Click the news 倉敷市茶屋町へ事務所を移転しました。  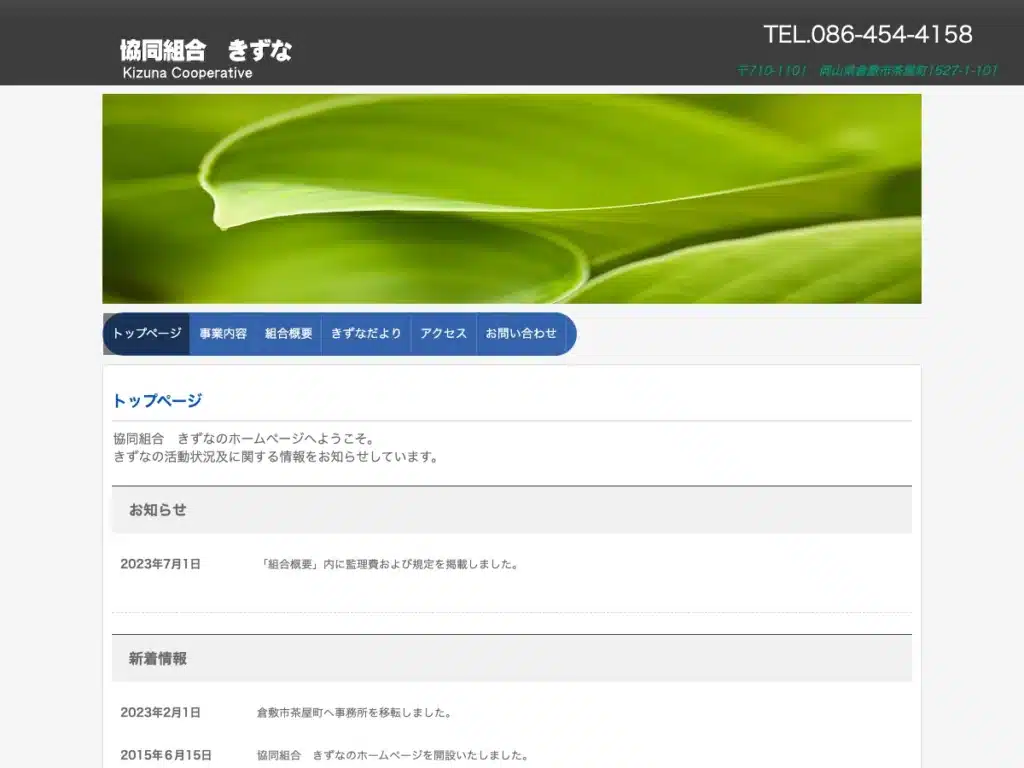(355, 712)
